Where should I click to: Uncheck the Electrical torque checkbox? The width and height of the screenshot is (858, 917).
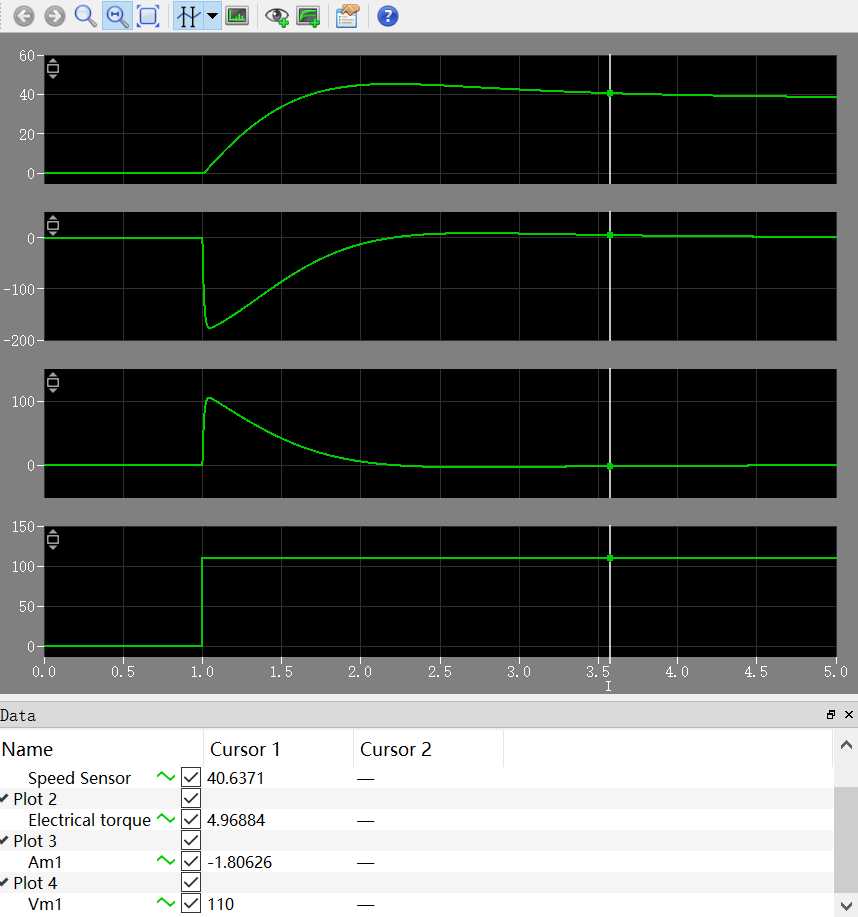[191, 819]
